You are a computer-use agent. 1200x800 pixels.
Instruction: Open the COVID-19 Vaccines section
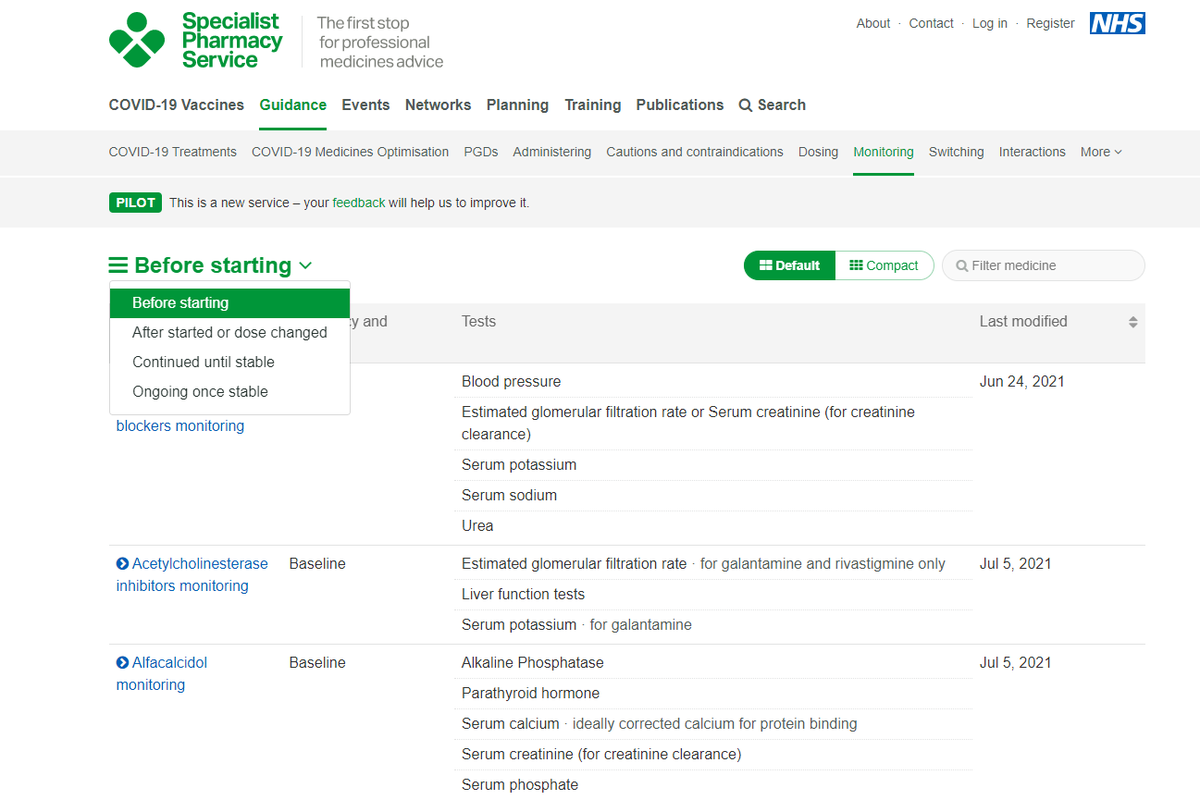[x=176, y=105]
